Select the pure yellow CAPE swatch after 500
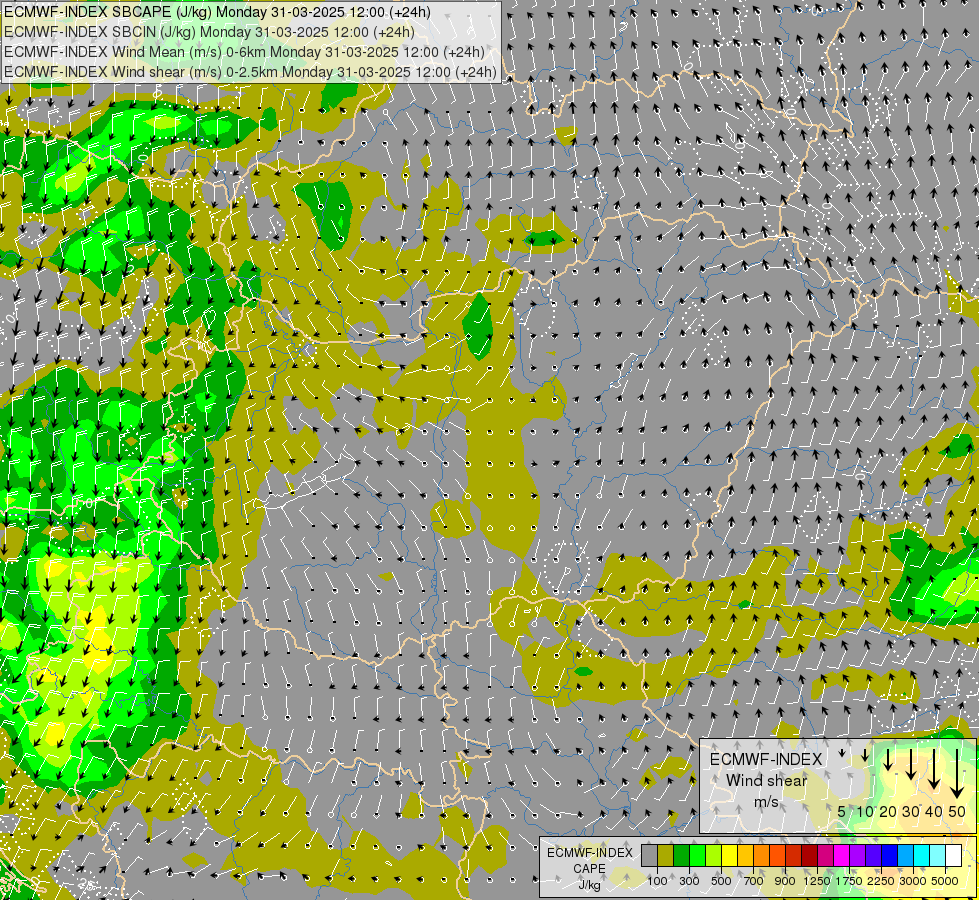Viewport: 979px width, 900px height. click(730, 855)
